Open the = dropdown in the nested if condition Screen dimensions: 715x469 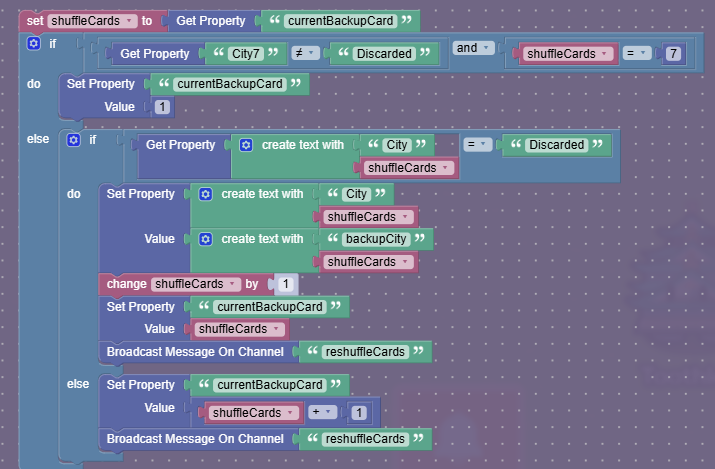476,145
